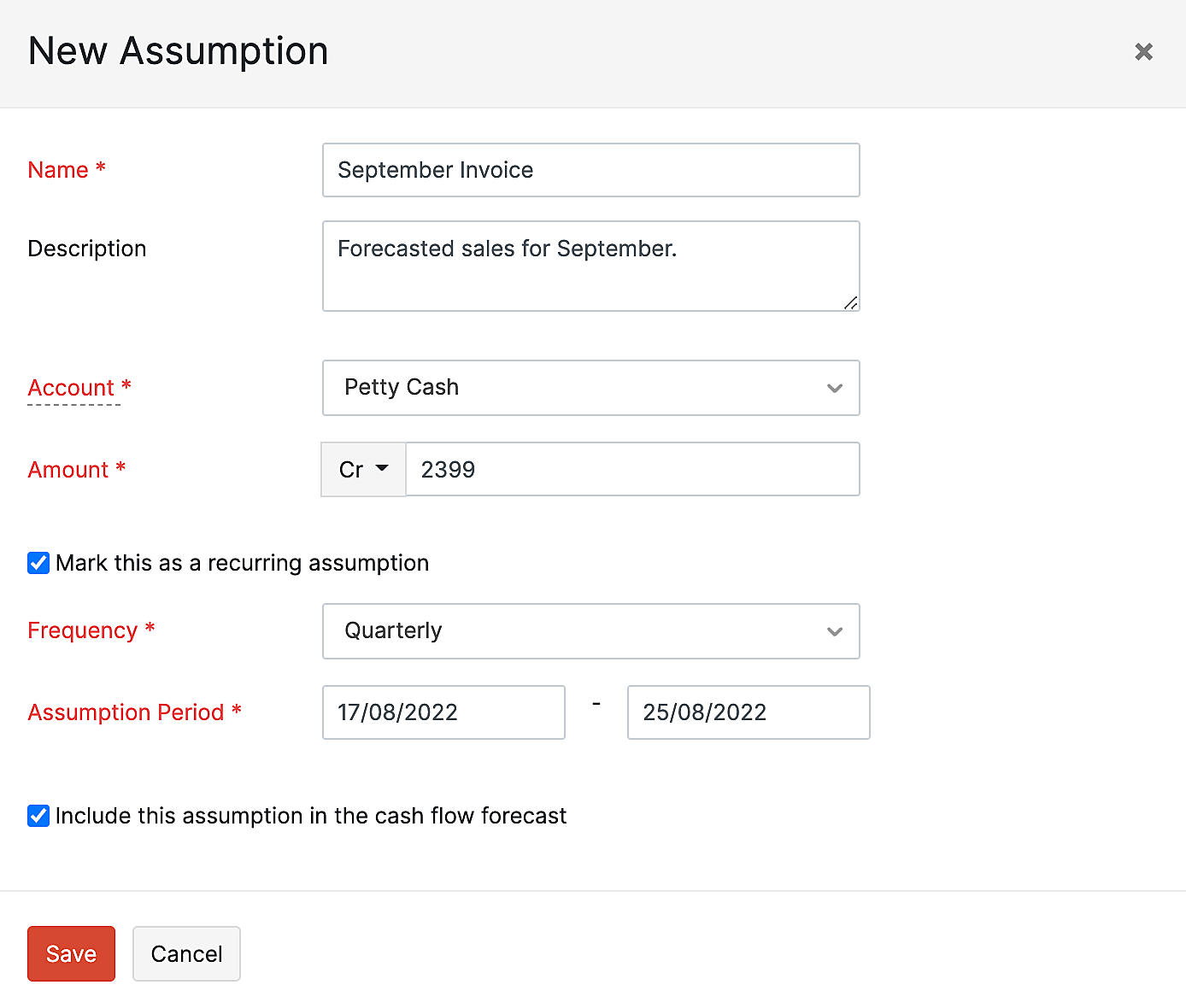1186x1008 pixels.
Task: Click the Account dropdown chevron
Action: tap(835, 389)
